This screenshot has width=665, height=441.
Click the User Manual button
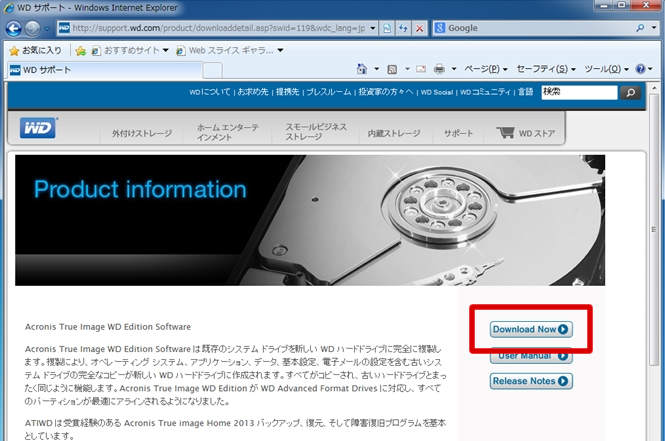tap(531, 356)
